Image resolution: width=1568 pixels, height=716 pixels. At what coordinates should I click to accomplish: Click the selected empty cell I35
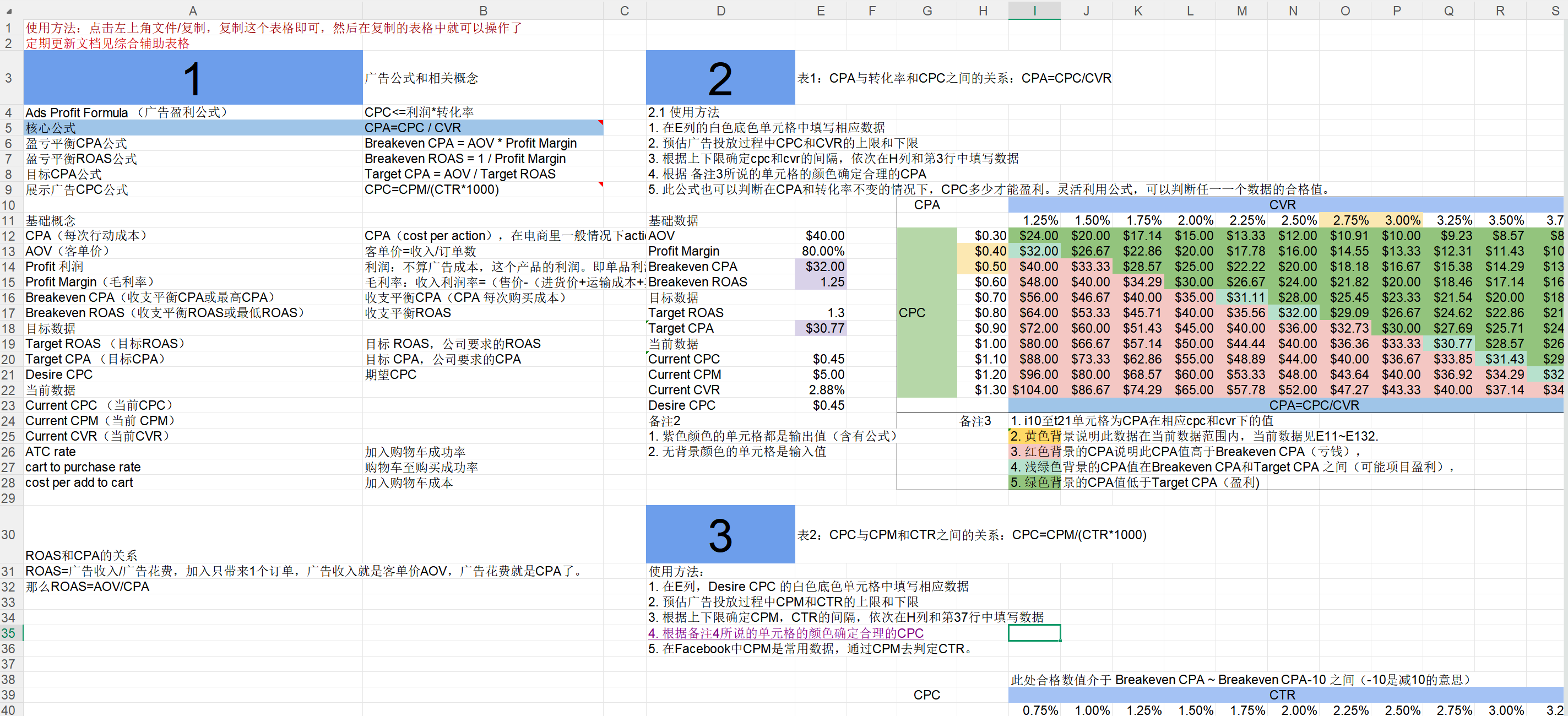coord(1034,633)
